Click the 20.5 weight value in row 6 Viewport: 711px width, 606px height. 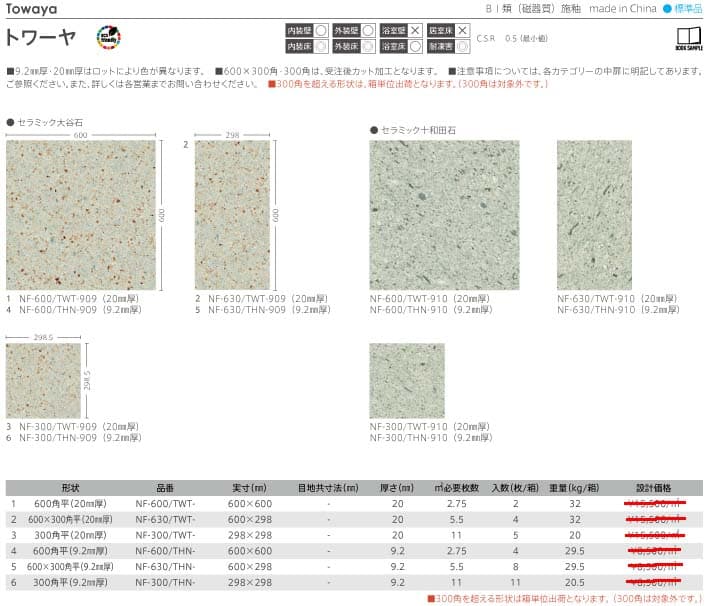pos(575,582)
